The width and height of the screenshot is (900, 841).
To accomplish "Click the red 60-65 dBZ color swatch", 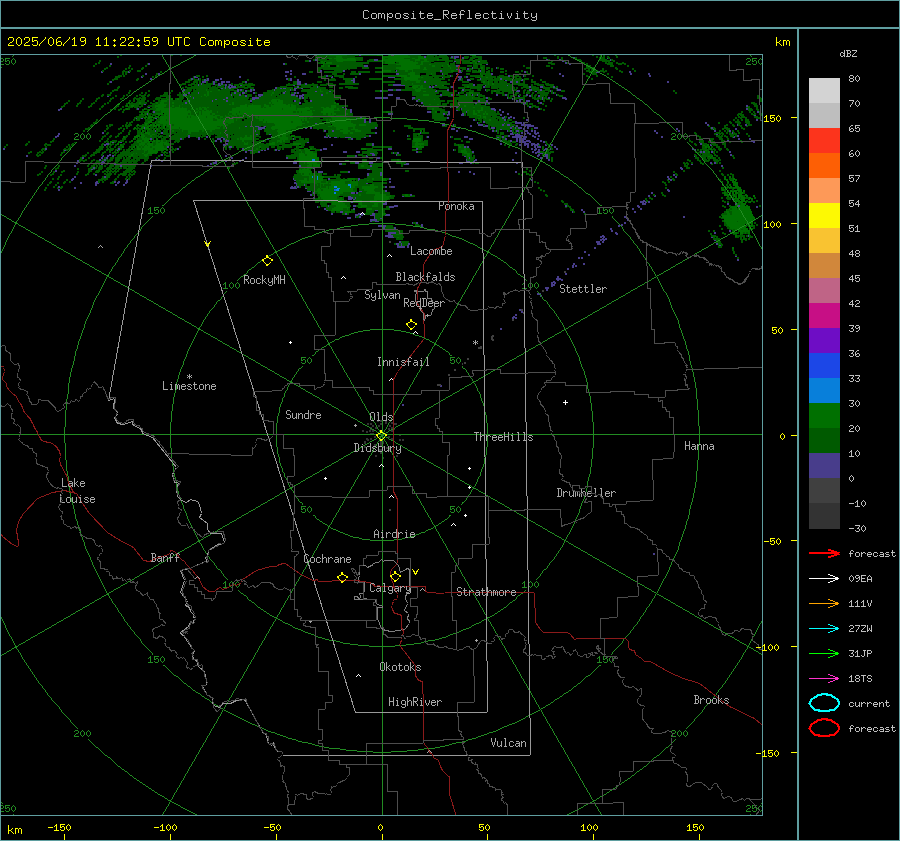I will coord(824,140).
